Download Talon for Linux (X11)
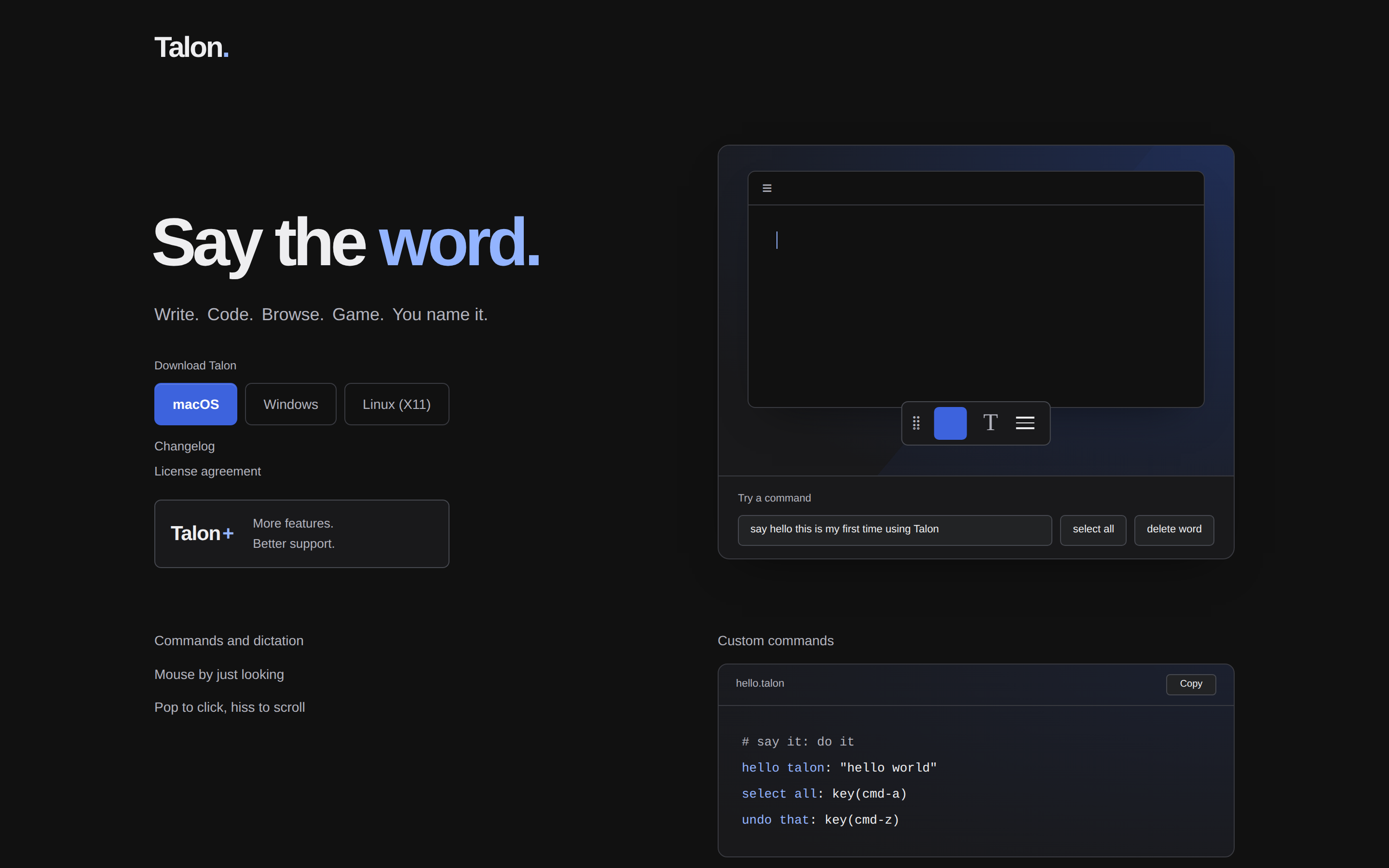The image size is (1389, 868). 396,404
